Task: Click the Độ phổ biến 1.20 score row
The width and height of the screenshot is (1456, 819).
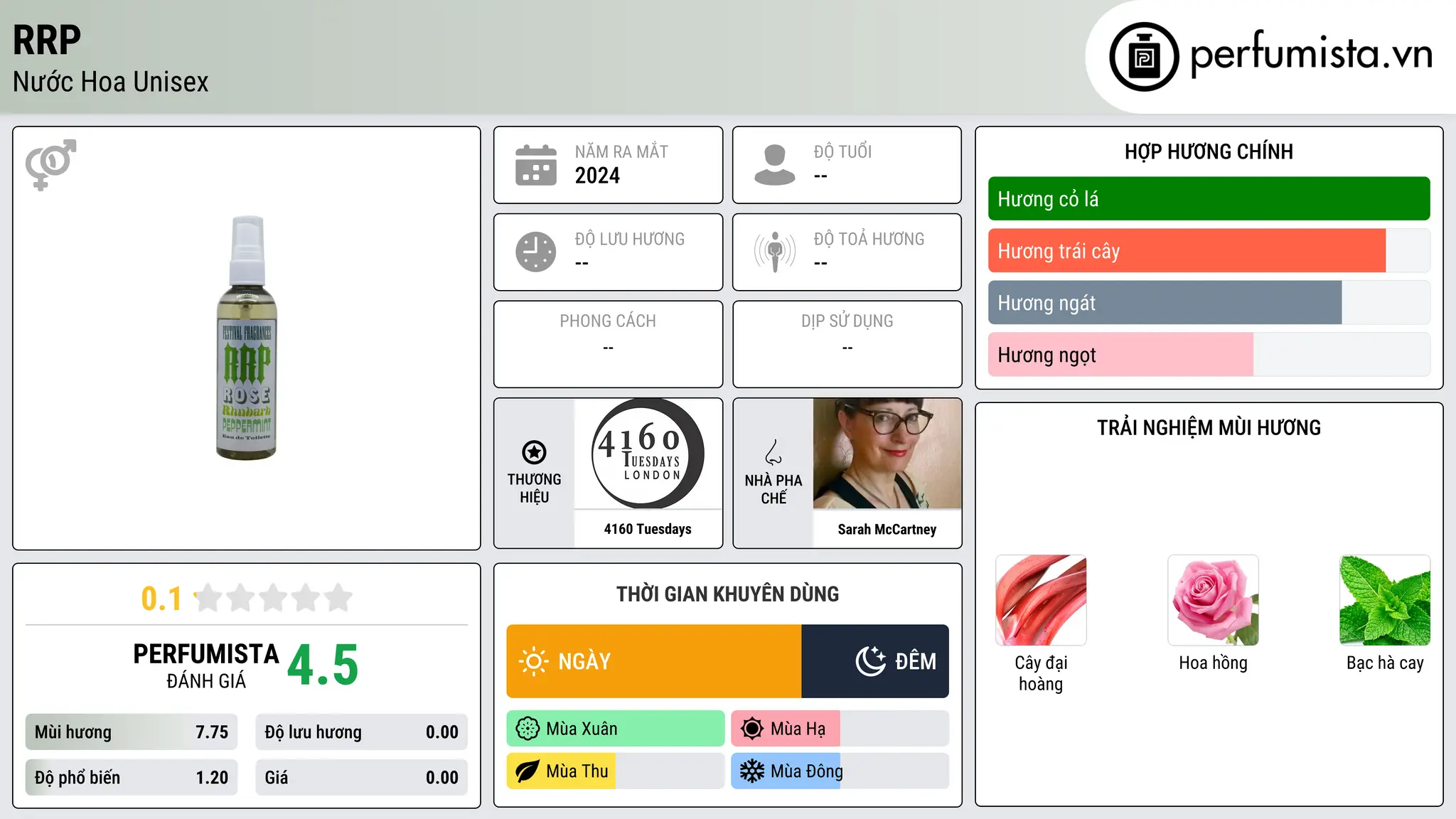Action: pyautogui.click(x=132, y=778)
